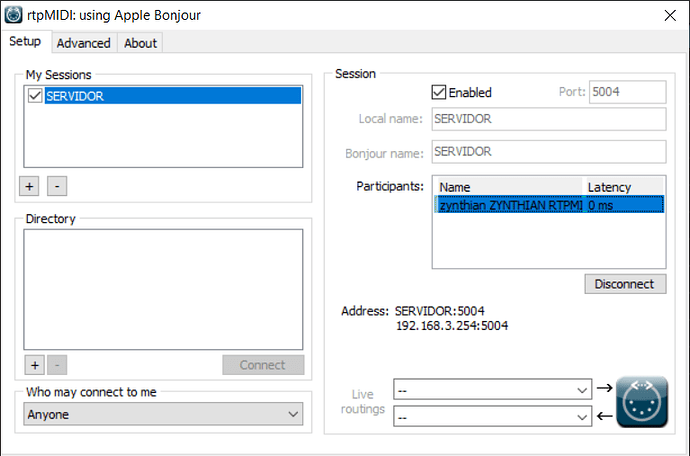Remove session with minus button under My Sessions
The image size is (690, 456).
pyautogui.click(x=57, y=186)
